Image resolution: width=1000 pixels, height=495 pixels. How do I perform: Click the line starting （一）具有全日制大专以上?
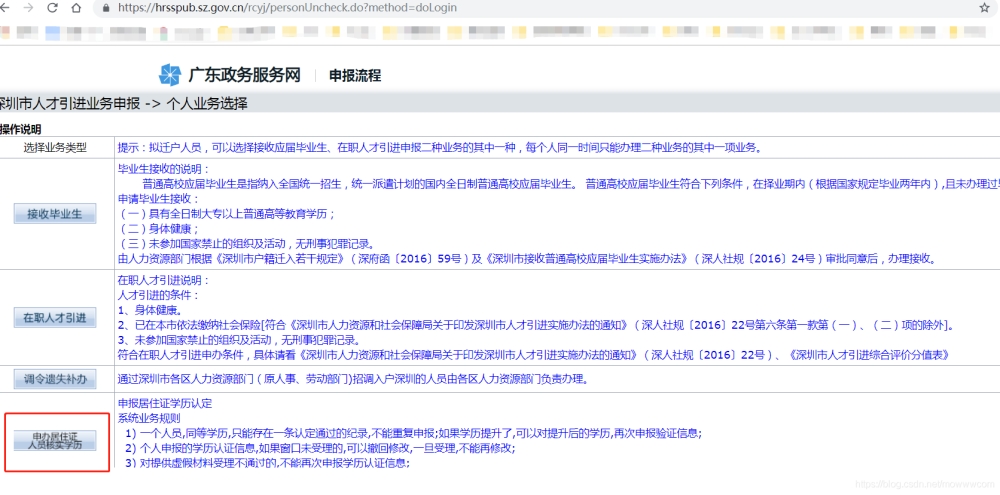pyautogui.click(x=227, y=214)
